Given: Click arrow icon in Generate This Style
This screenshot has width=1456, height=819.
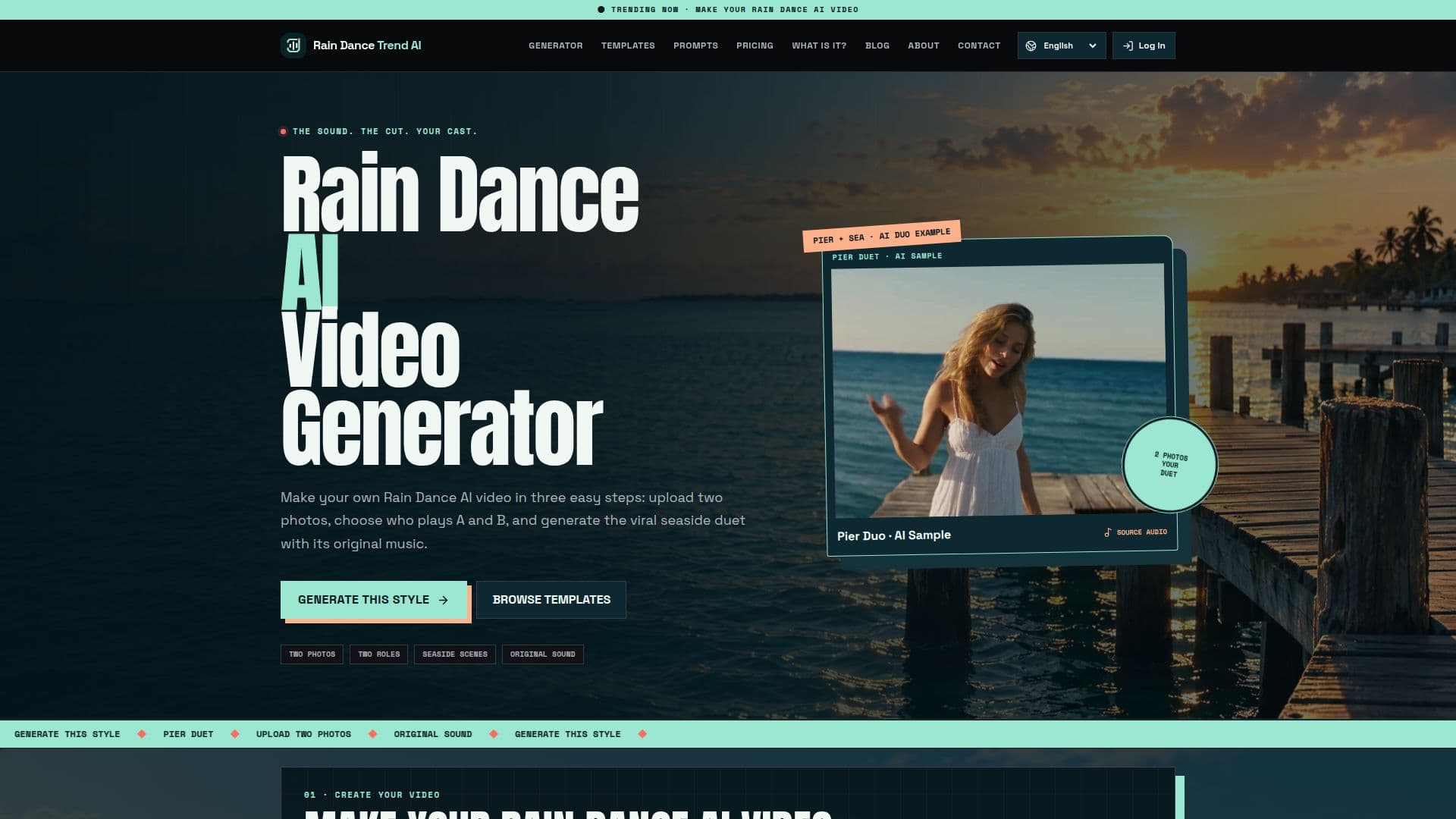Looking at the screenshot, I should point(444,600).
